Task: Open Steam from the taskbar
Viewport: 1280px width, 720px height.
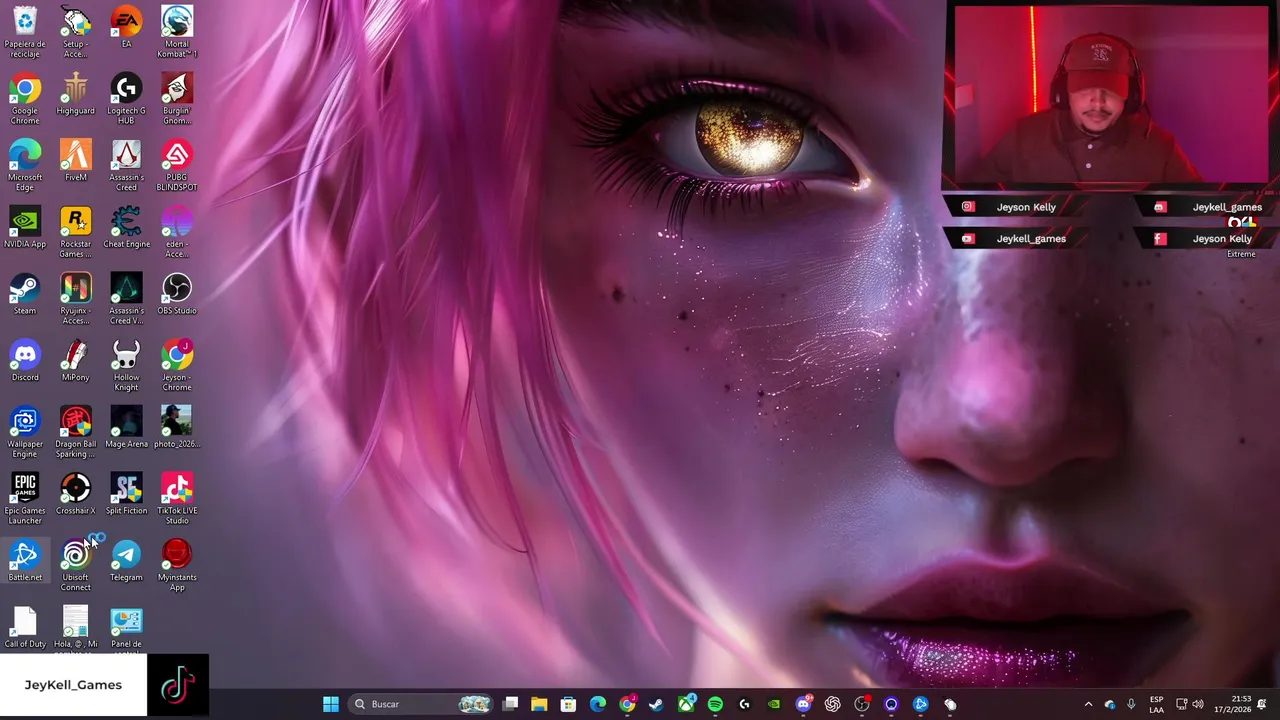Action: click(656, 704)
